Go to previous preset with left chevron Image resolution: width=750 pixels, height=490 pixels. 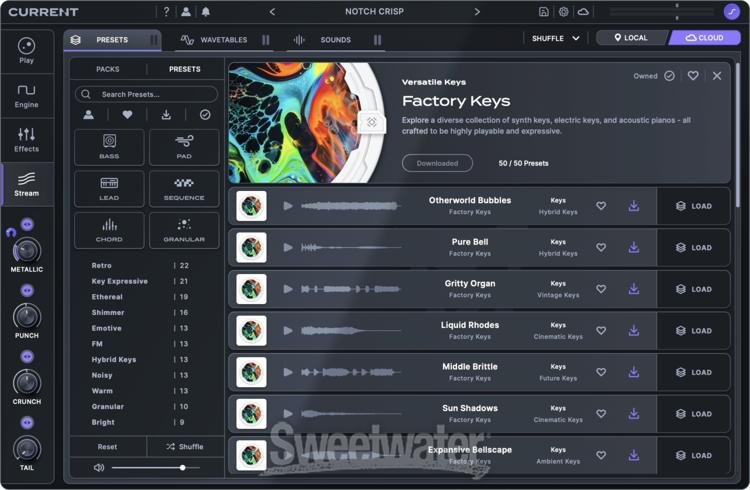point(273,12)
